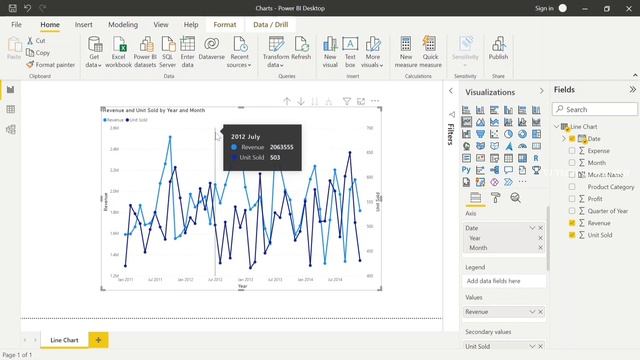640x360 pixels.
Task: Click the Quick measure button
Action: tap(430, 52)
